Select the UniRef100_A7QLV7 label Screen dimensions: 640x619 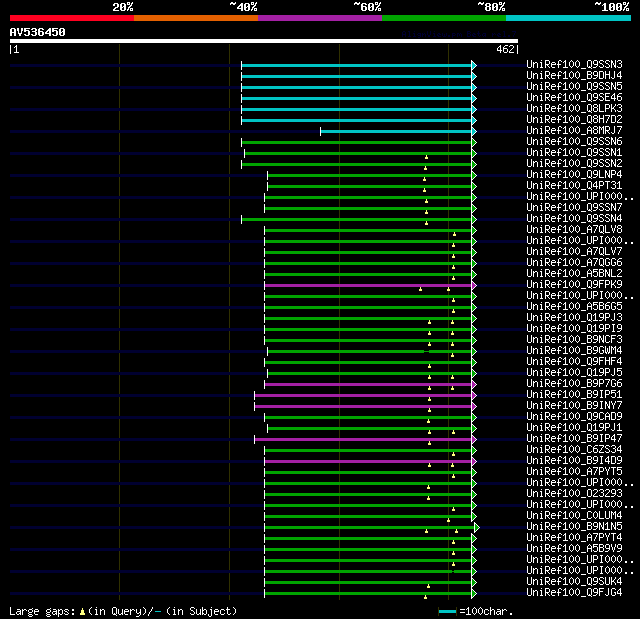574,252
